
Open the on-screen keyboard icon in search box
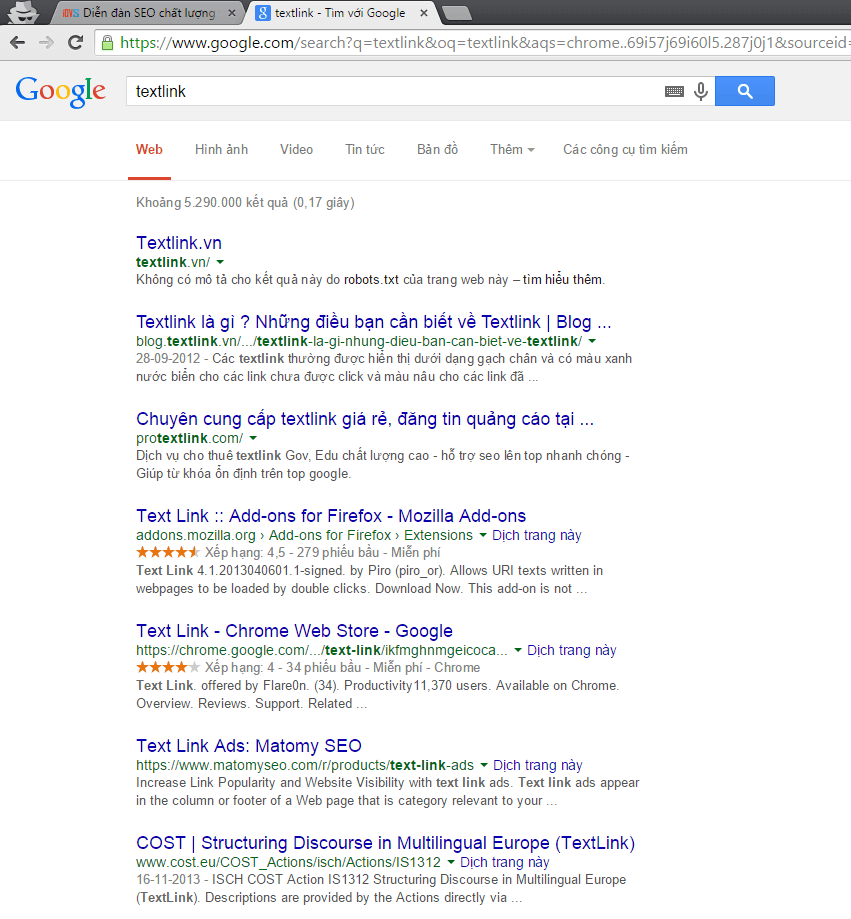[674, 91]
